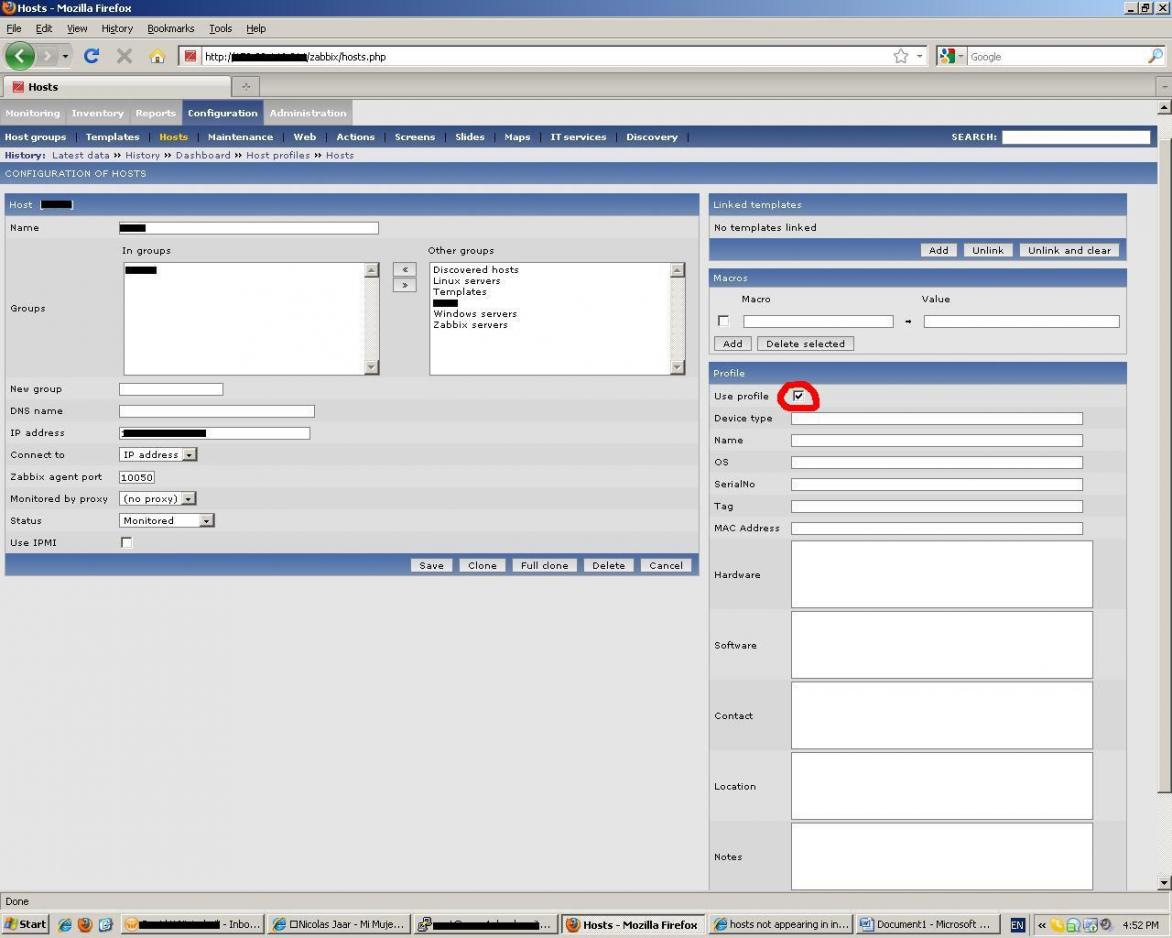1172x938 pixels.
Task: Bookmark this page with the star icon
Action: (901, 56)
